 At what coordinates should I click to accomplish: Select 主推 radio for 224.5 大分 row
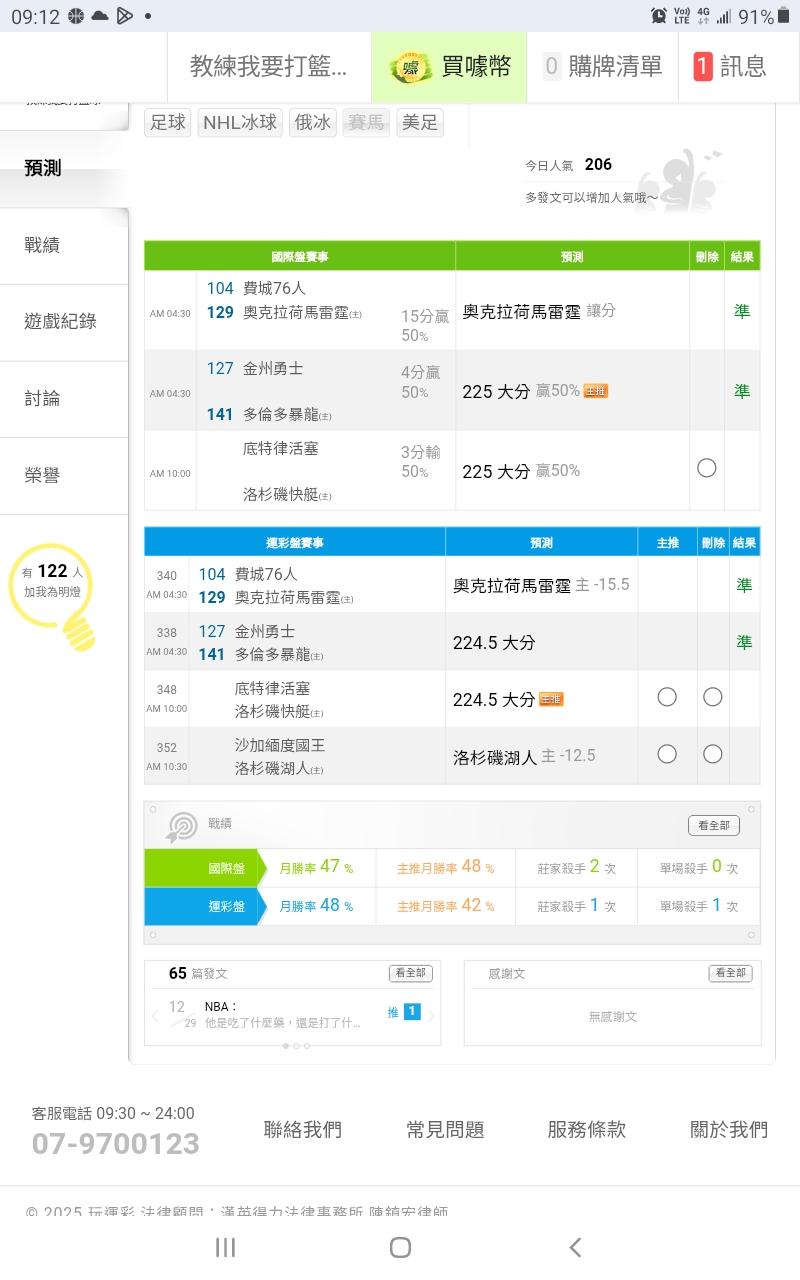667,697
